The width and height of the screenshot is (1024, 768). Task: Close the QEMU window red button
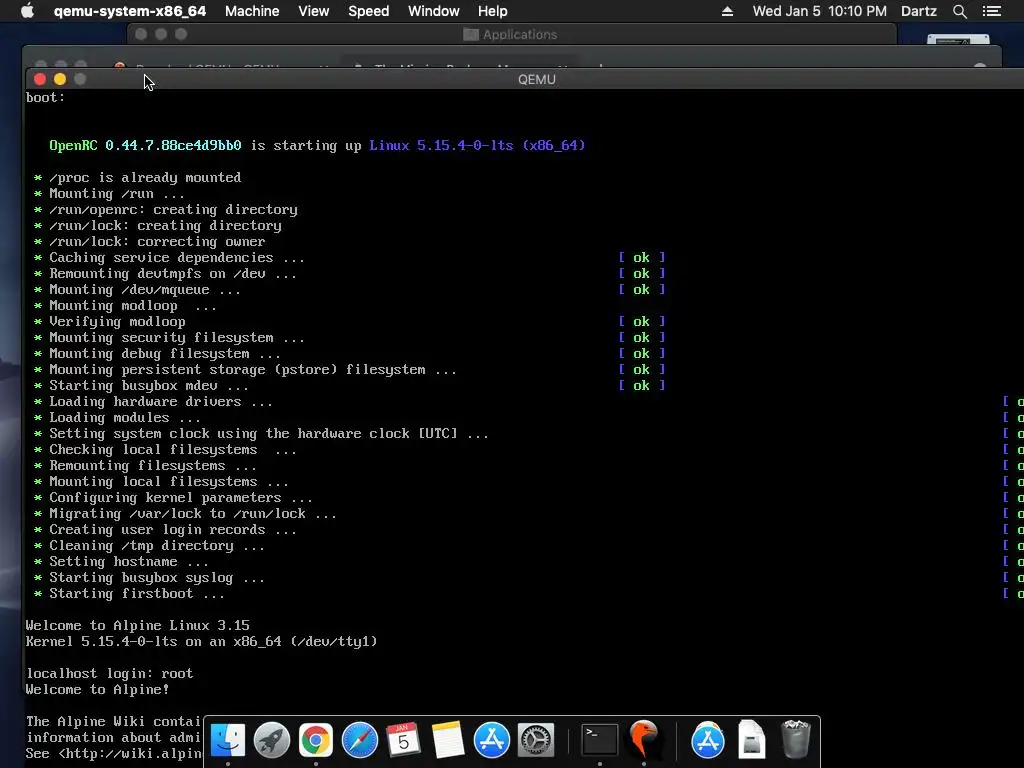click(40, 79)
